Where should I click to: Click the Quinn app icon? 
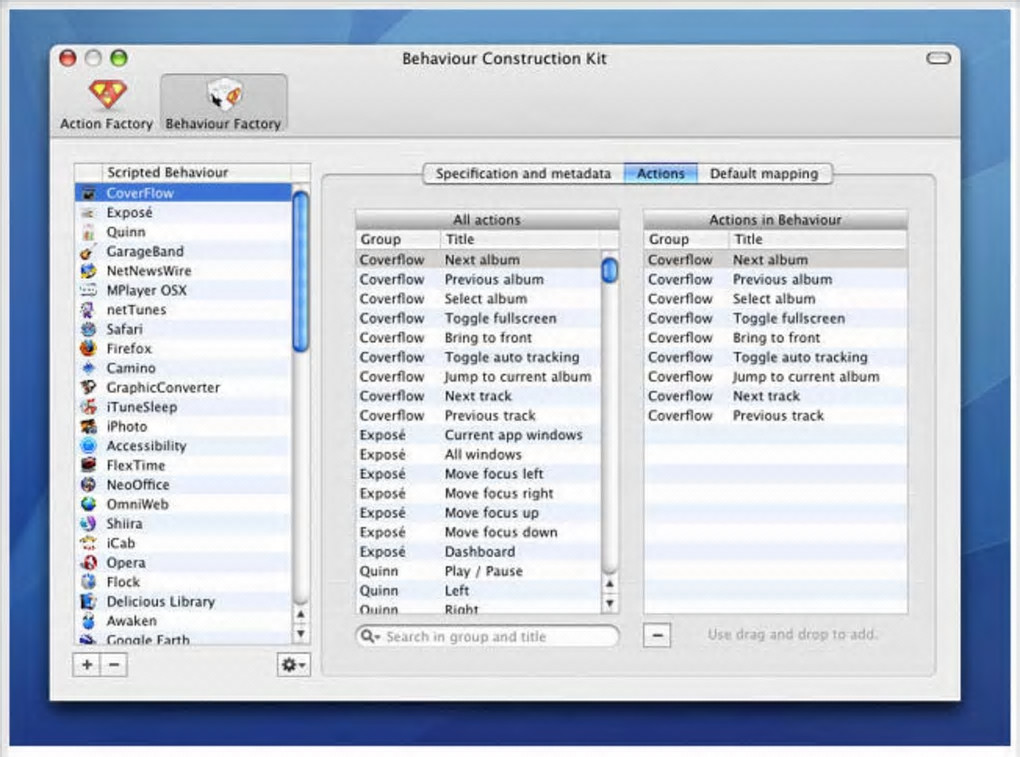click(x=89, y=232)
